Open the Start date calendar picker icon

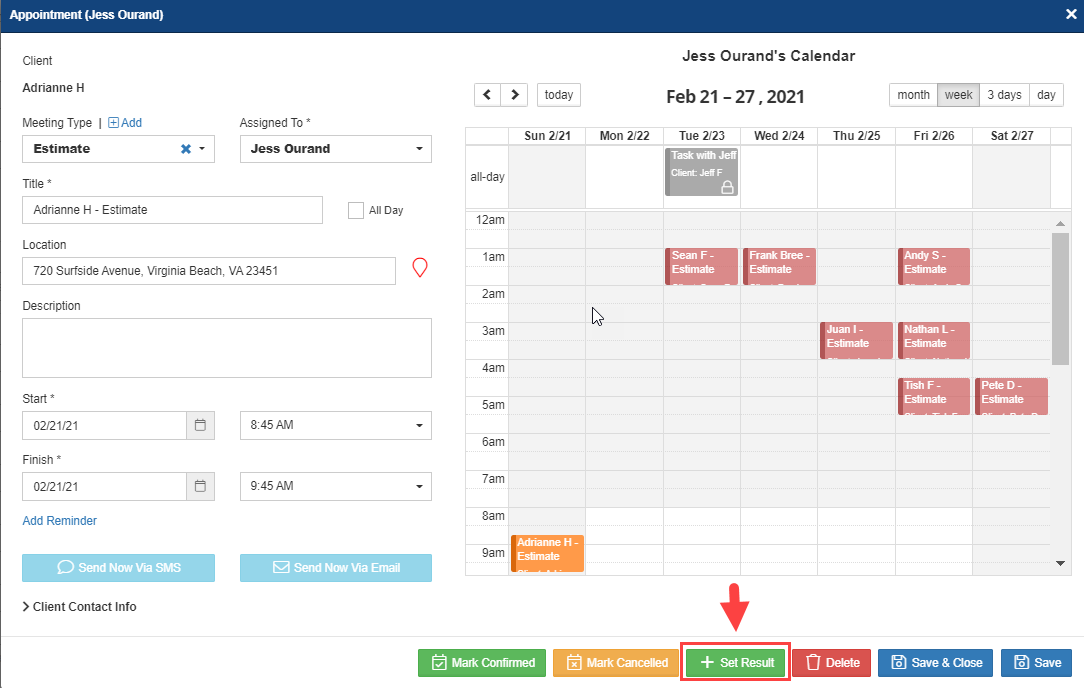point(200,425)
